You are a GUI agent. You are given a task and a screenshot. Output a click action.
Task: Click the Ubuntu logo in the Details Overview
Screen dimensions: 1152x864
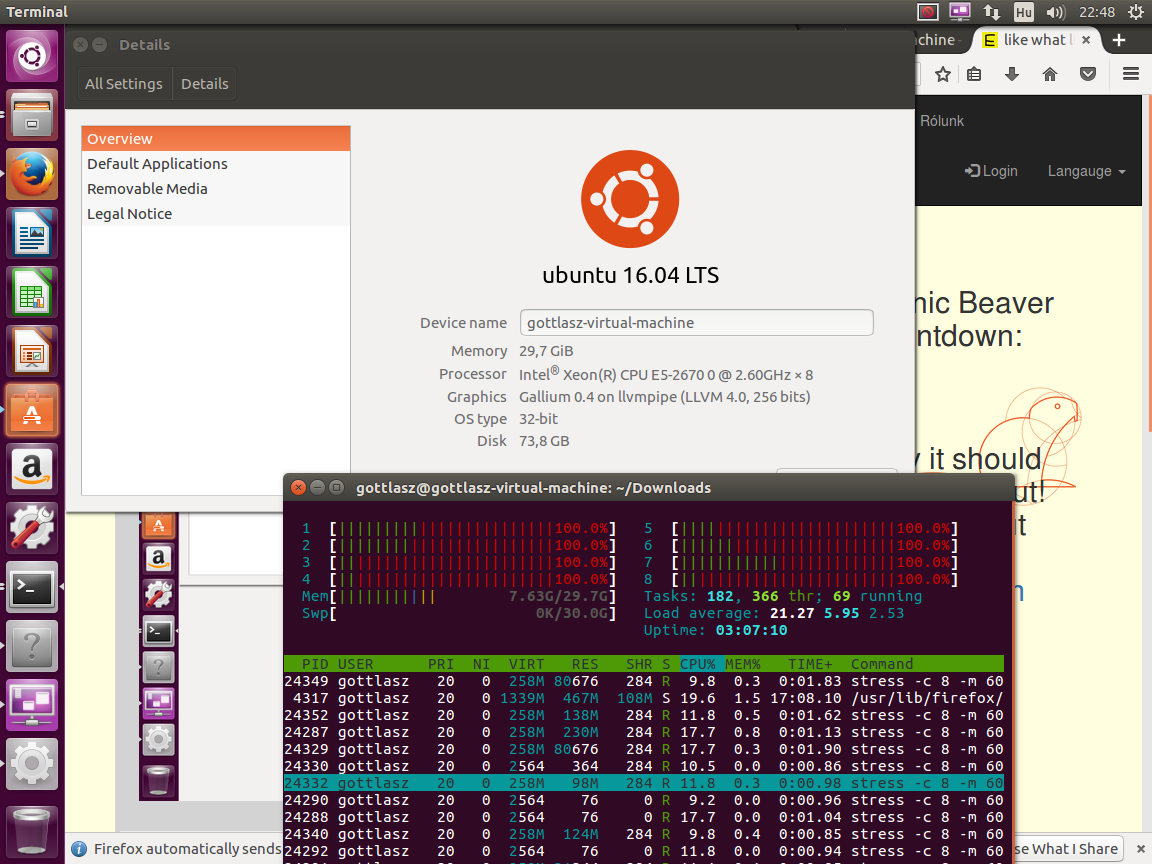click(x=630, y=198)
